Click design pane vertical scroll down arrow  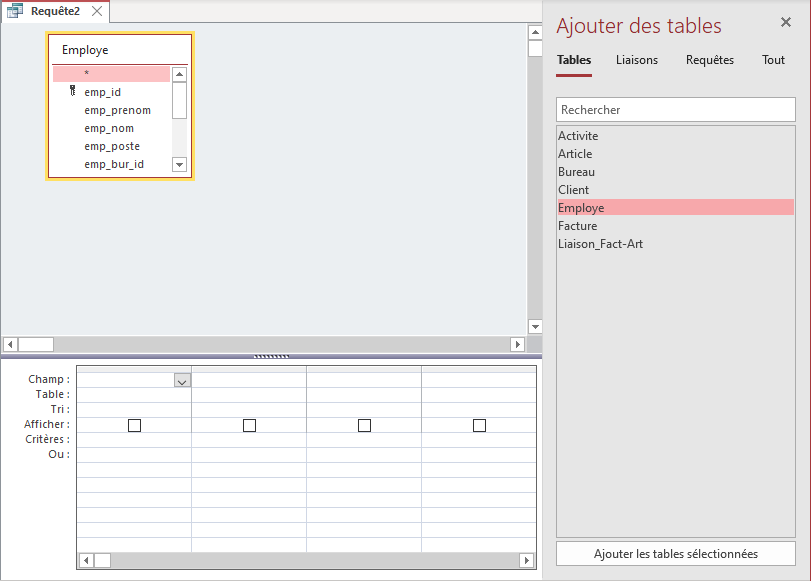point(535,327)
